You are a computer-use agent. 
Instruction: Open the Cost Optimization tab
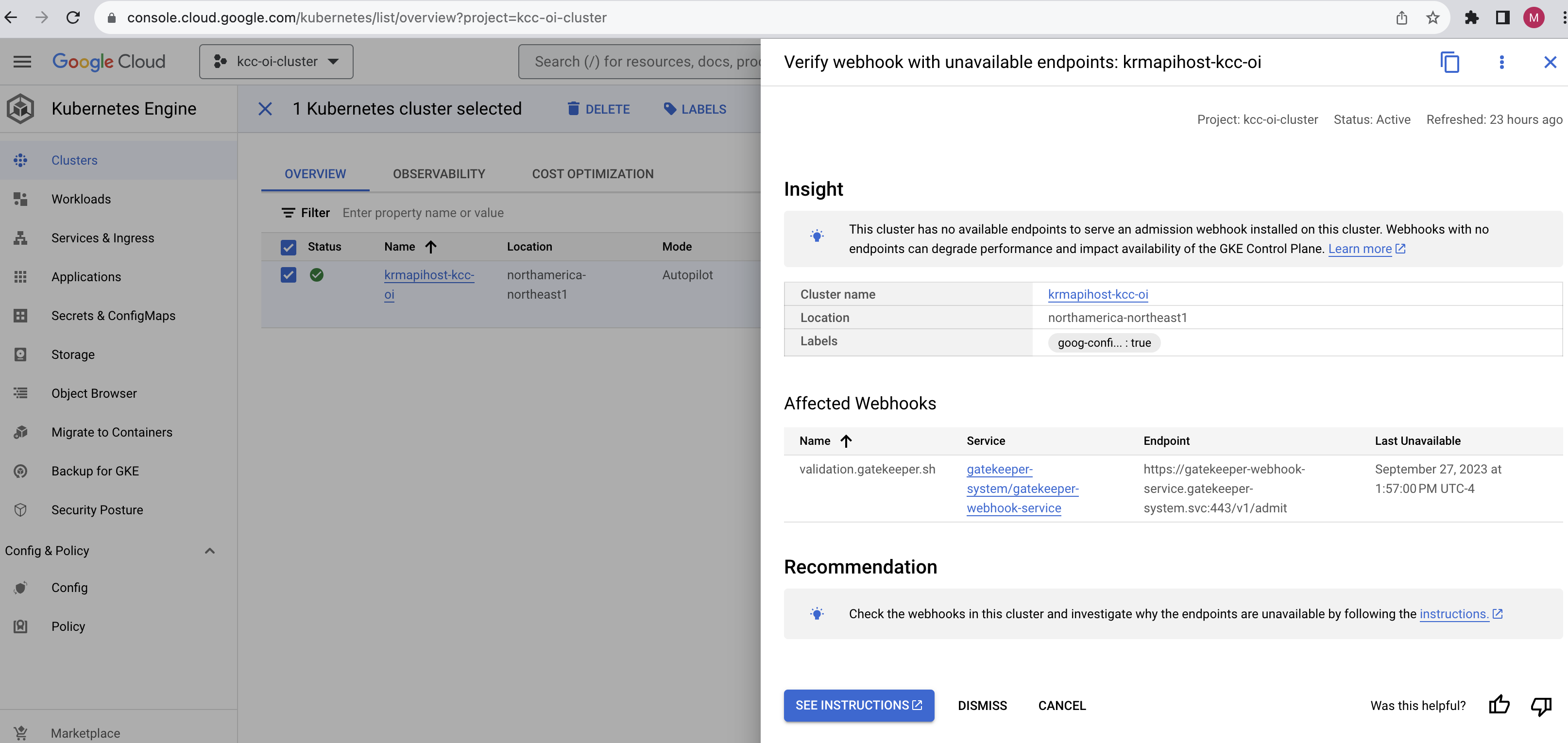click(592, 173)
